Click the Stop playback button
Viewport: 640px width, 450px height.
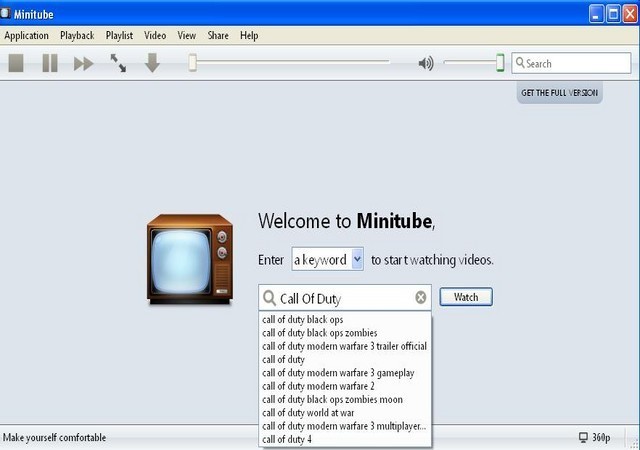point(16,63)
